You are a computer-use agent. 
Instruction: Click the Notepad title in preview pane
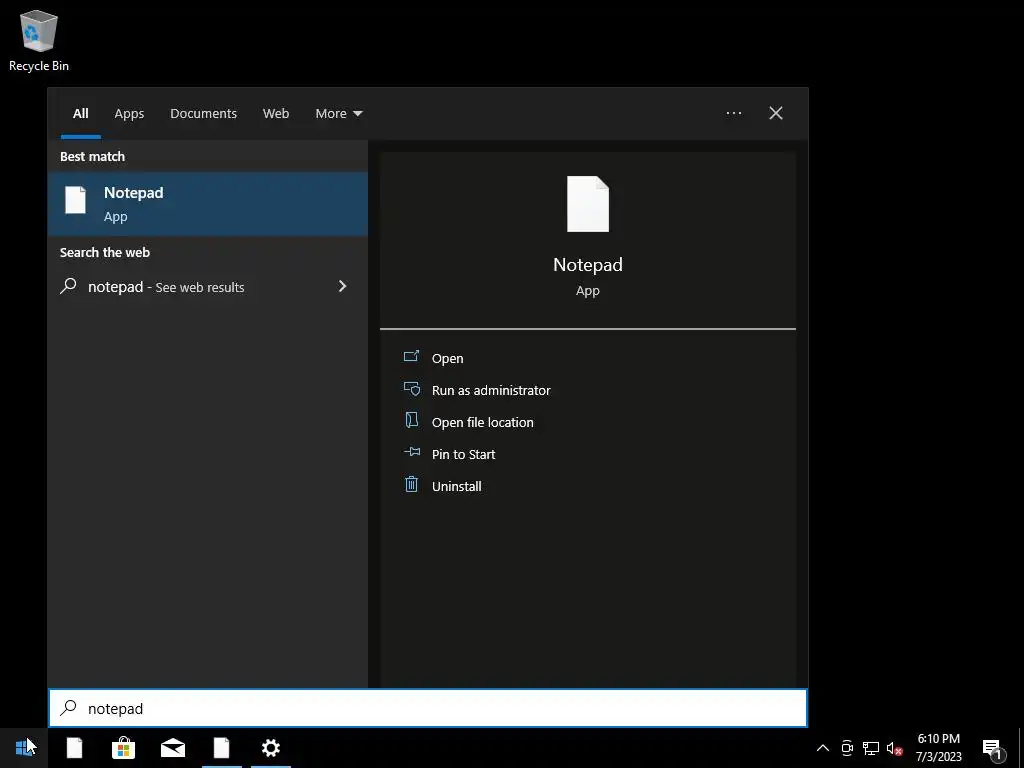588,264
